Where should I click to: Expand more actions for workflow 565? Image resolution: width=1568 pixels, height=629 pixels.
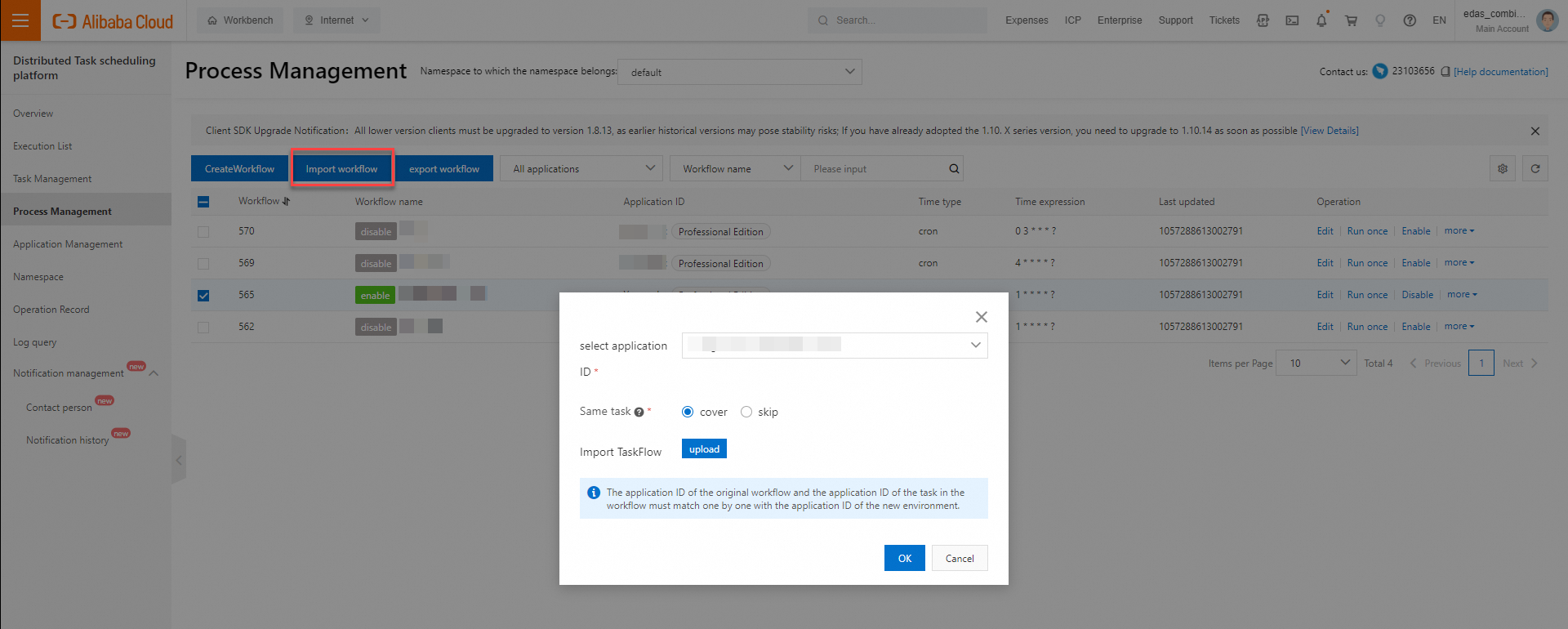(1462, 295)
